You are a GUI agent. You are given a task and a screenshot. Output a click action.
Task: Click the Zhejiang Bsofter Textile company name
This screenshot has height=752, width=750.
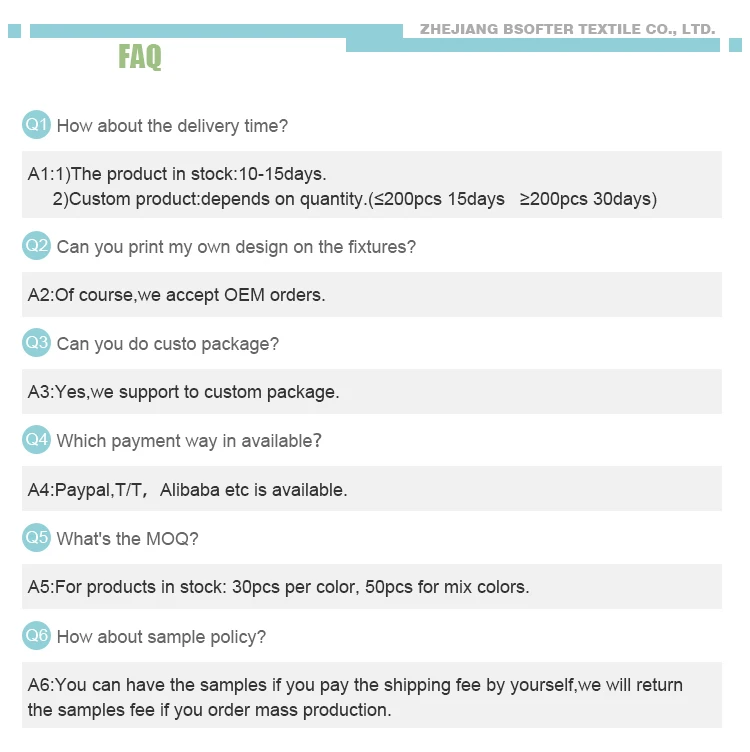pos(567,29)
